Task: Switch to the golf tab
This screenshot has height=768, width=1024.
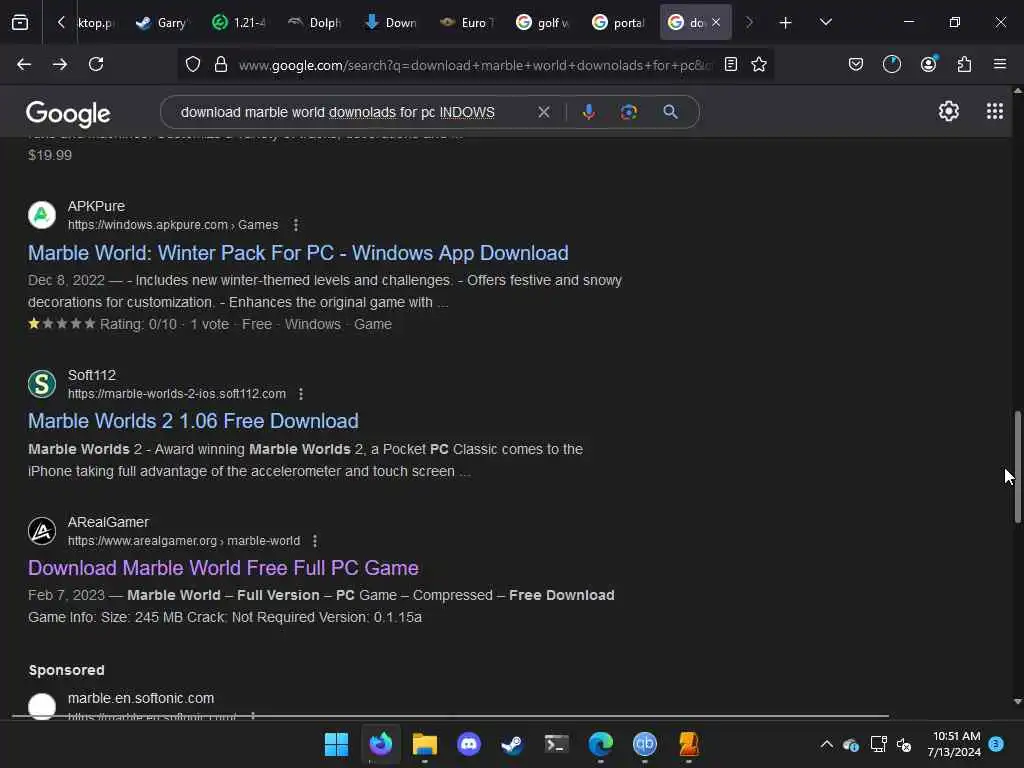Action: 543,23
